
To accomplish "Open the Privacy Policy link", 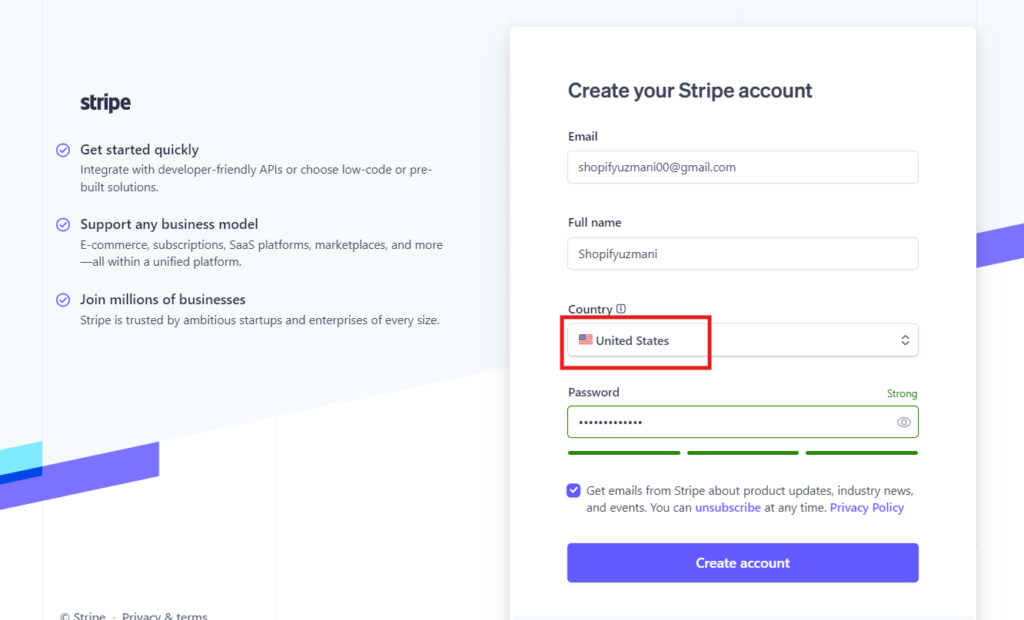I will [866, 508].
